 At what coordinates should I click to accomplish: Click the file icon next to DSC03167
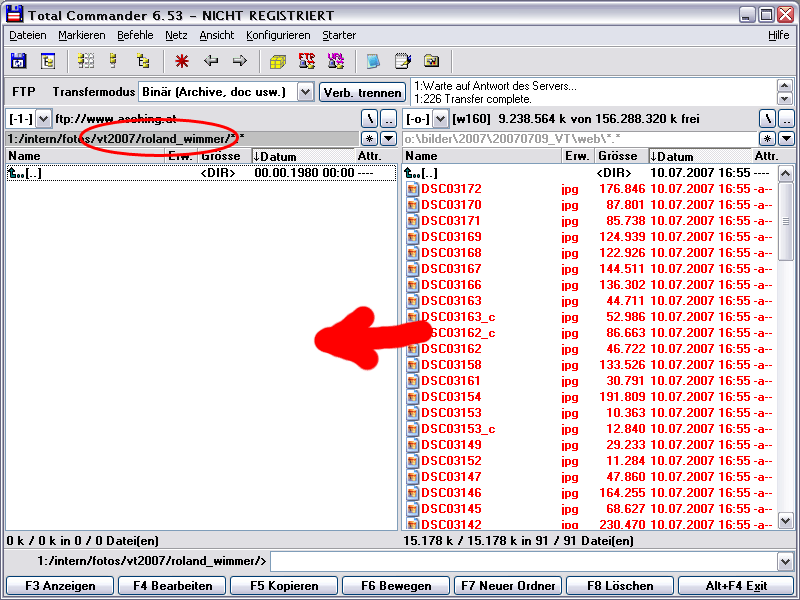point(412,269)
